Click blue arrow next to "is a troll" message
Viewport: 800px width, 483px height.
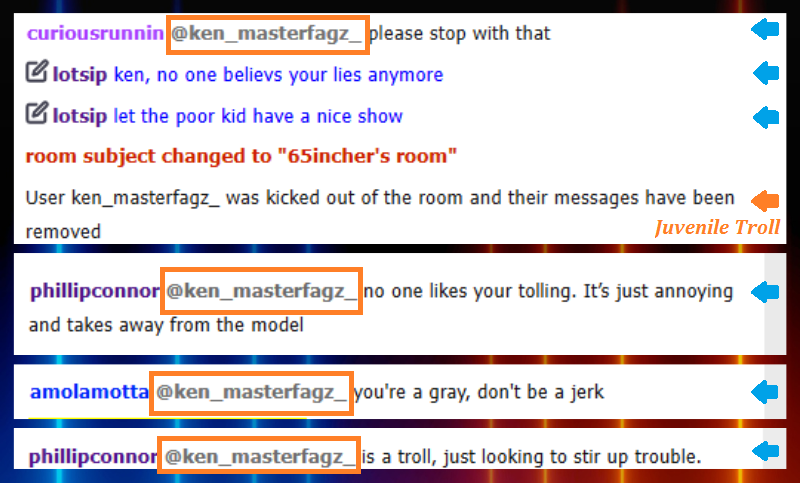pos(766,451)
